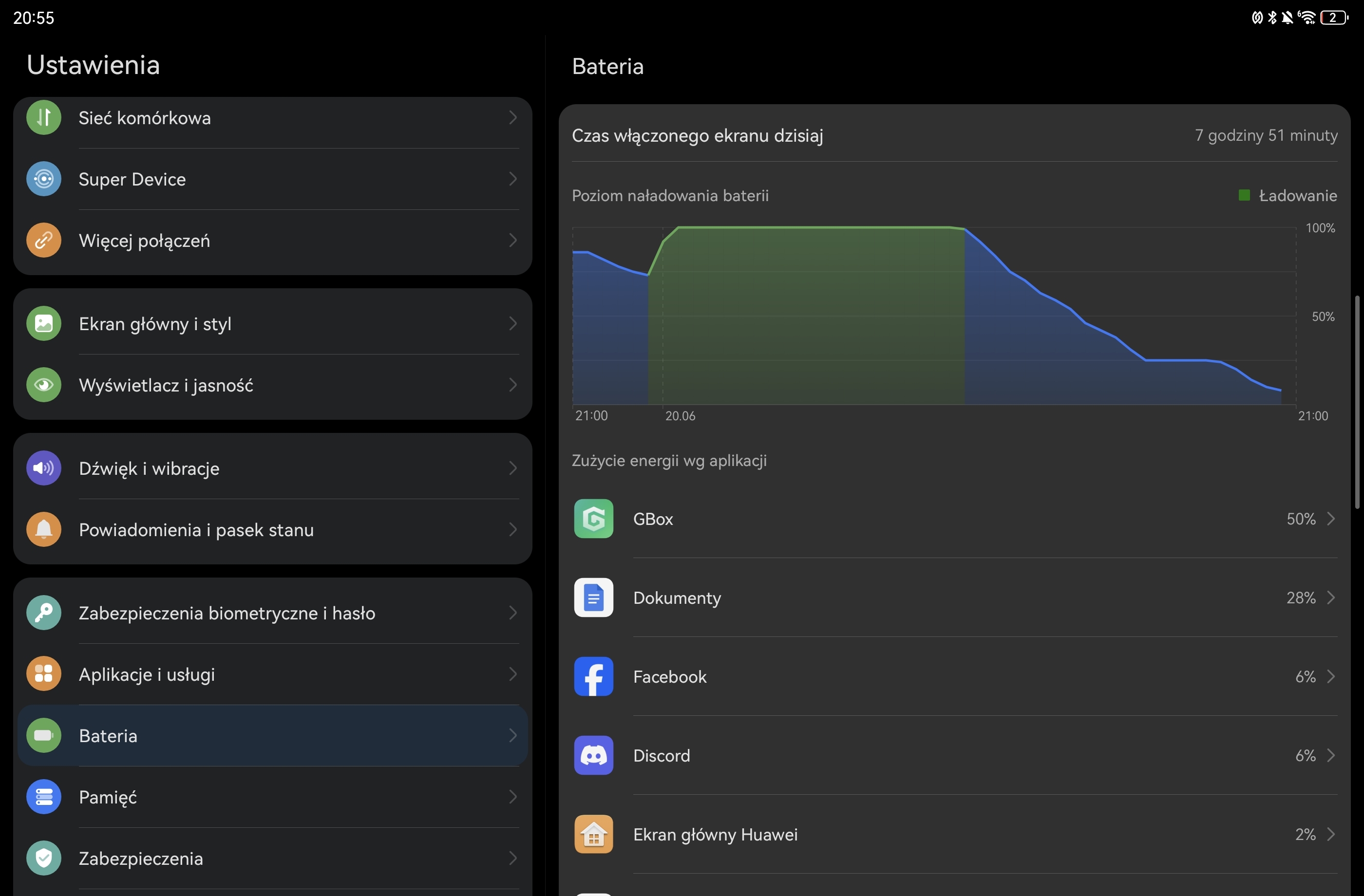Expand GBox usage details chevron

point(1331,519)
